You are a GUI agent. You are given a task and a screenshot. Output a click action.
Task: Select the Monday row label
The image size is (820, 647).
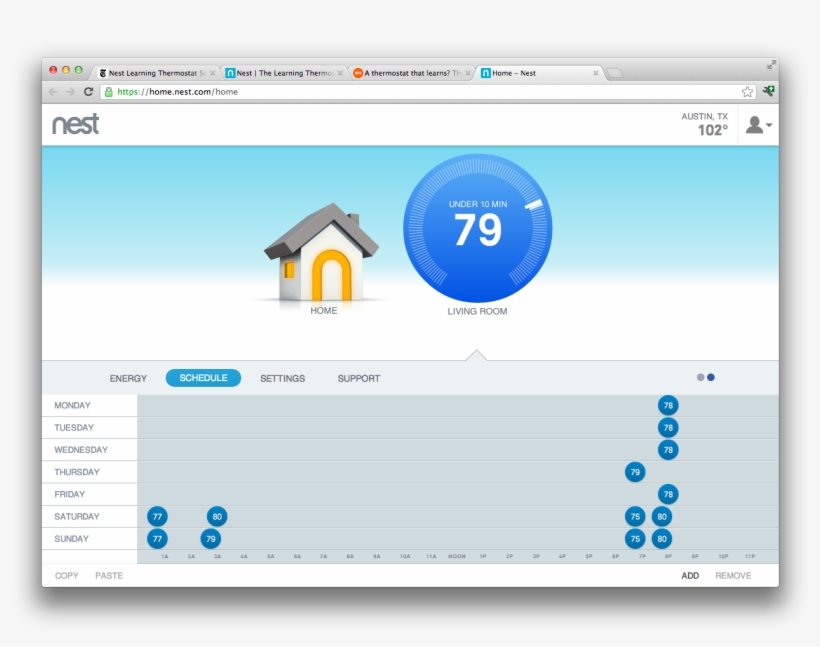(x=73, y=405)
